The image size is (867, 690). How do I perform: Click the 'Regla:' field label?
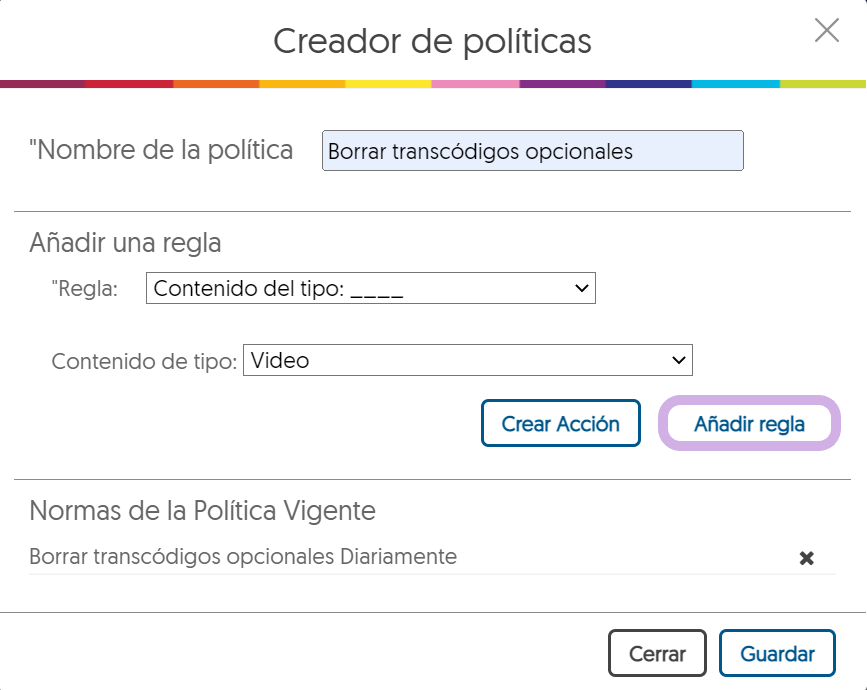[x=85, y=289]
